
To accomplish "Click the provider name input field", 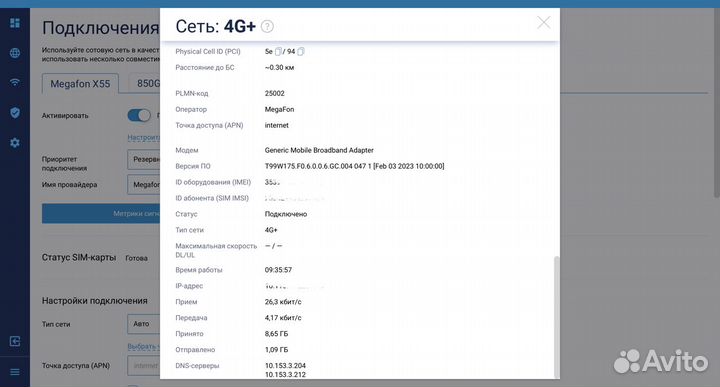I will click(x=144, y=185).
